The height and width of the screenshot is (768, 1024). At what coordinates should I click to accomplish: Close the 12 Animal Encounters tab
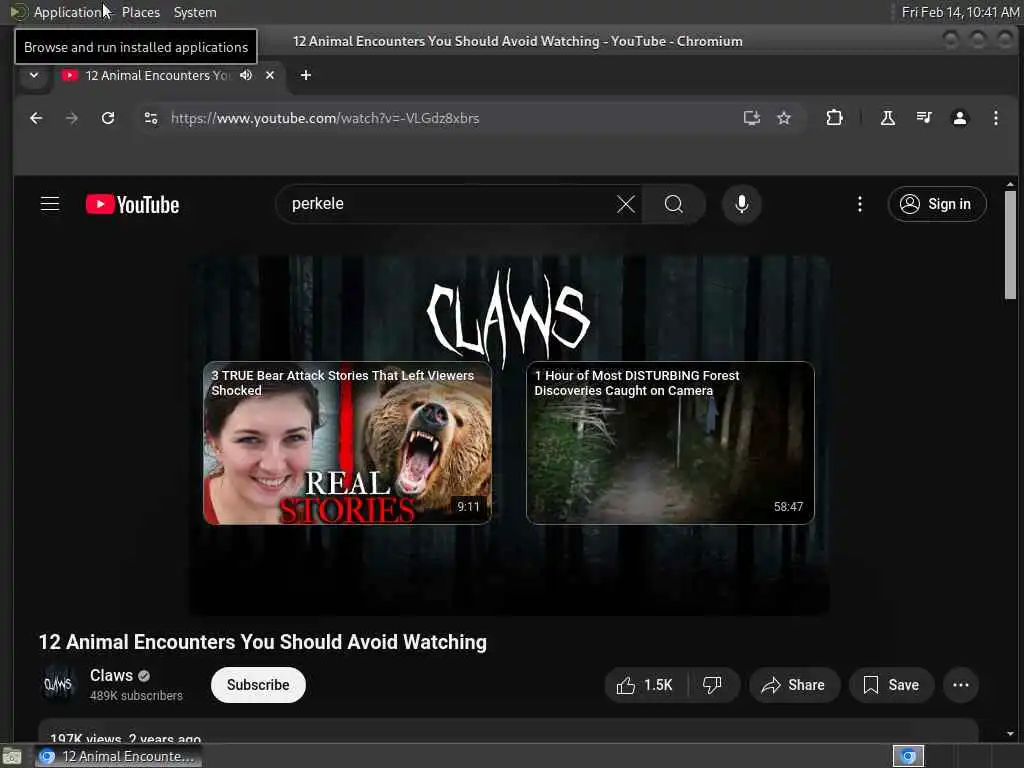(270, 75)
